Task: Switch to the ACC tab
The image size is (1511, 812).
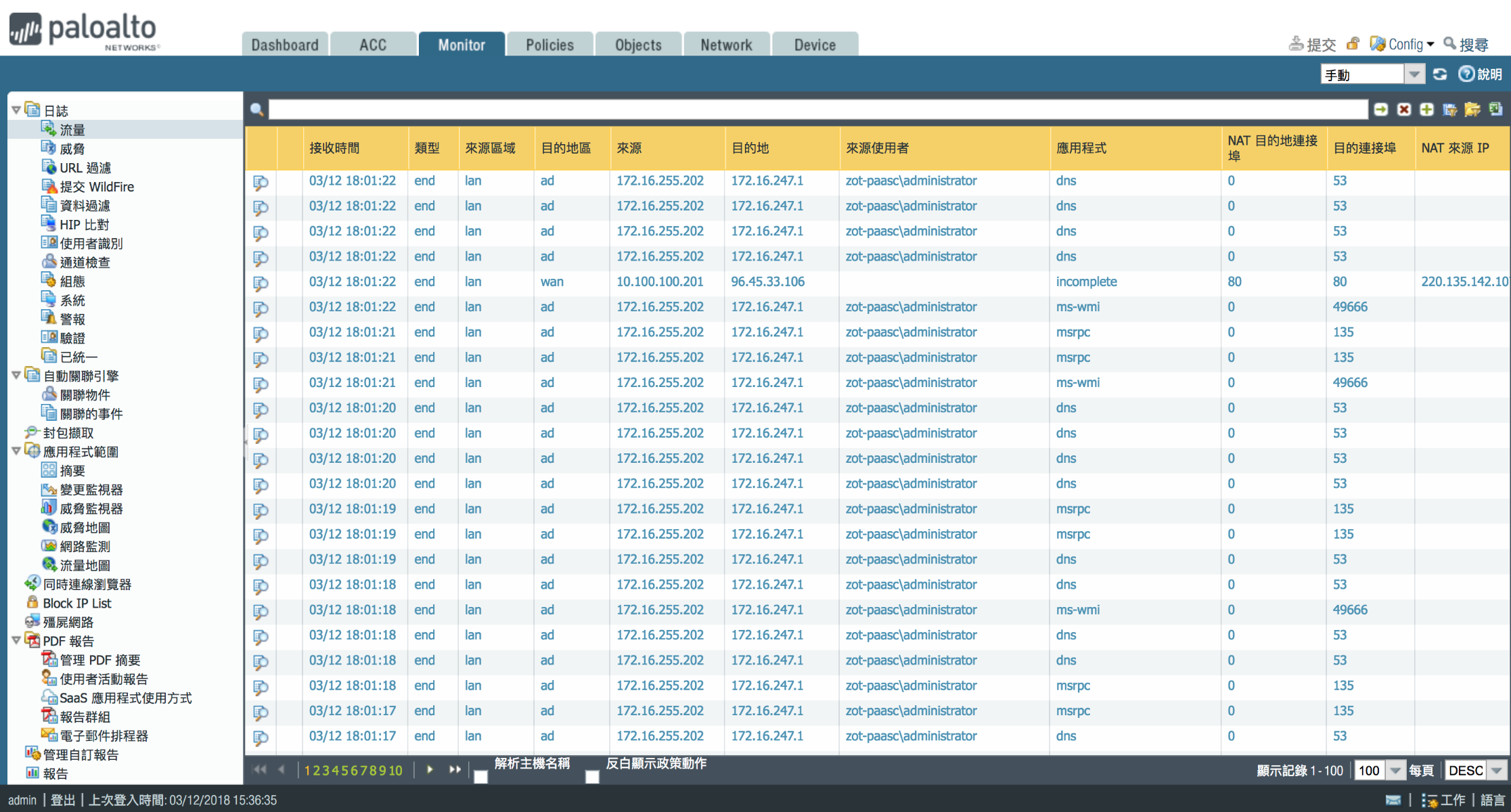Action: pyautogui.click(x=373, y=45)
